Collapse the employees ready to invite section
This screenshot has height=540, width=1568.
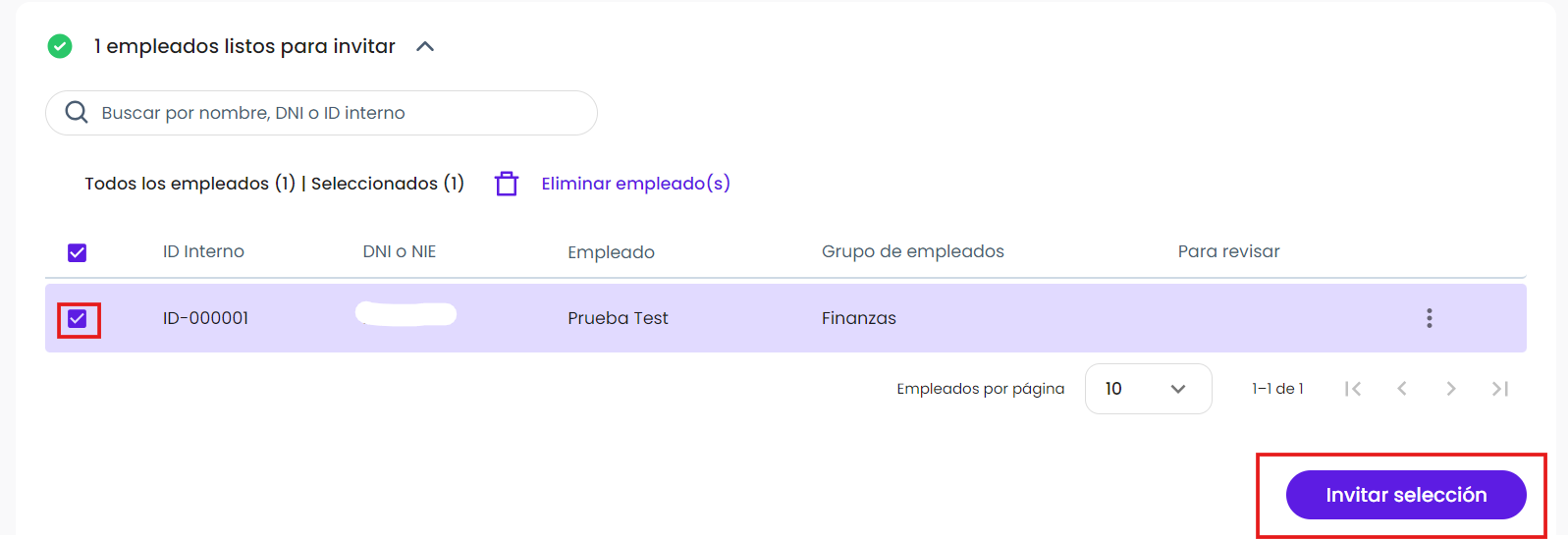(425, 46)
